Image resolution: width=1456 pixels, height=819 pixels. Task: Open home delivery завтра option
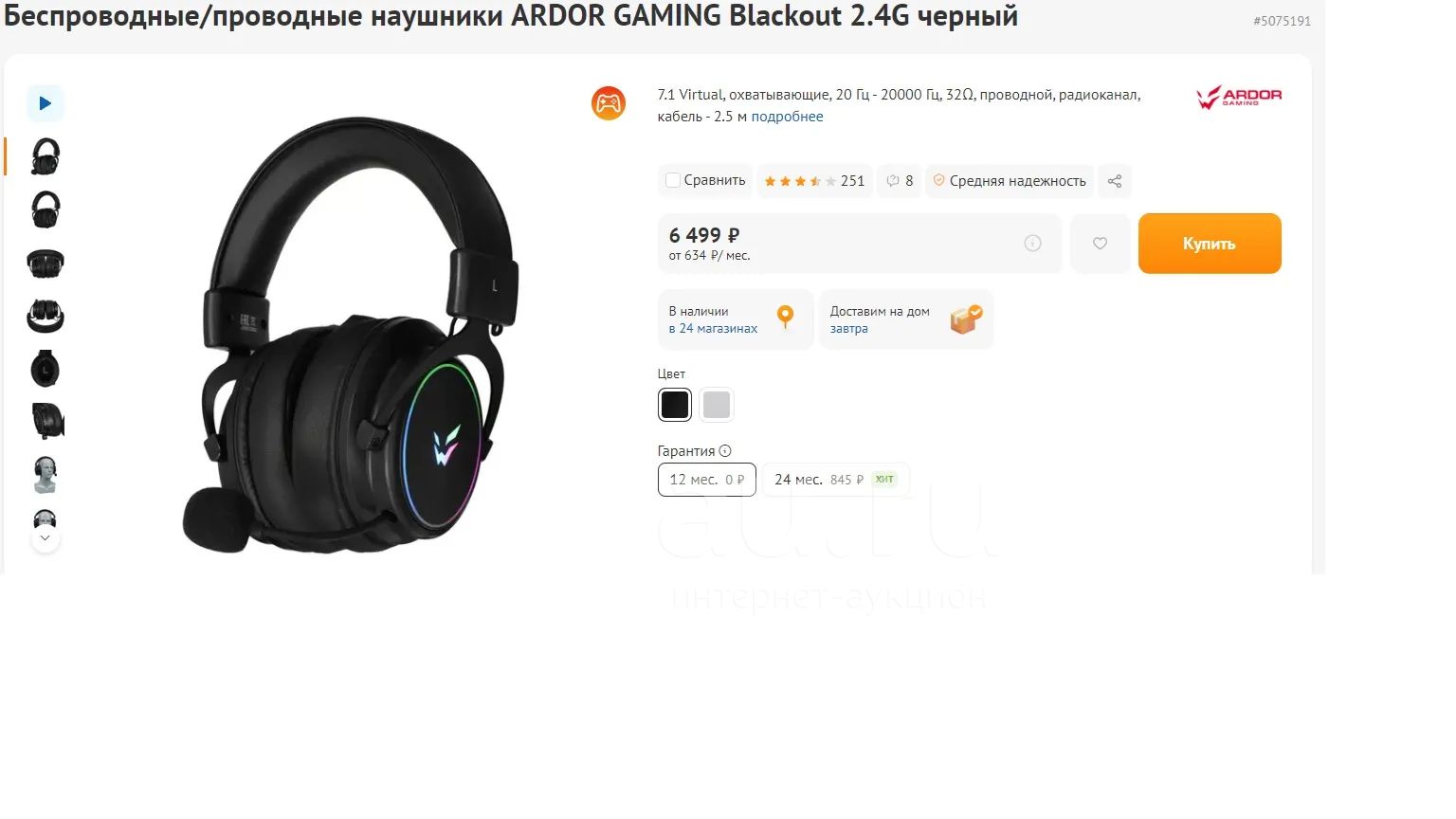click(x=906, y=319)
